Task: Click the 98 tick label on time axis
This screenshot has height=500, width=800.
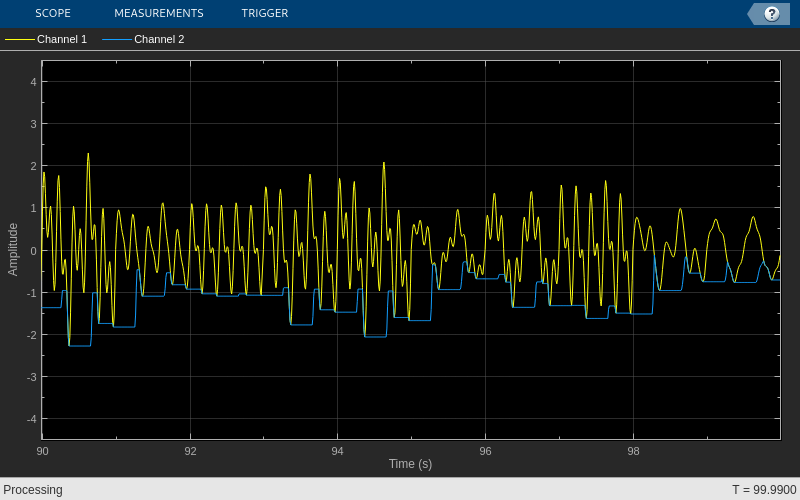Action: point(633,452)
